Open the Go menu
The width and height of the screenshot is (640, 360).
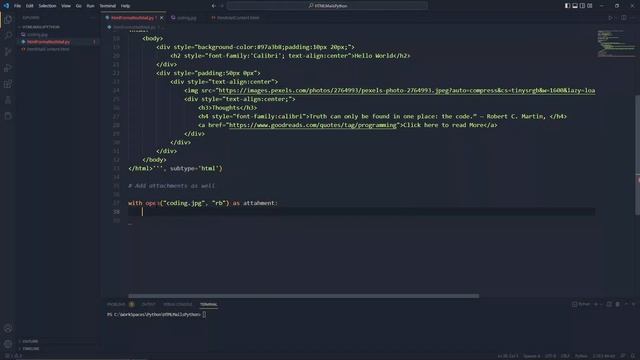coord(78,6)
